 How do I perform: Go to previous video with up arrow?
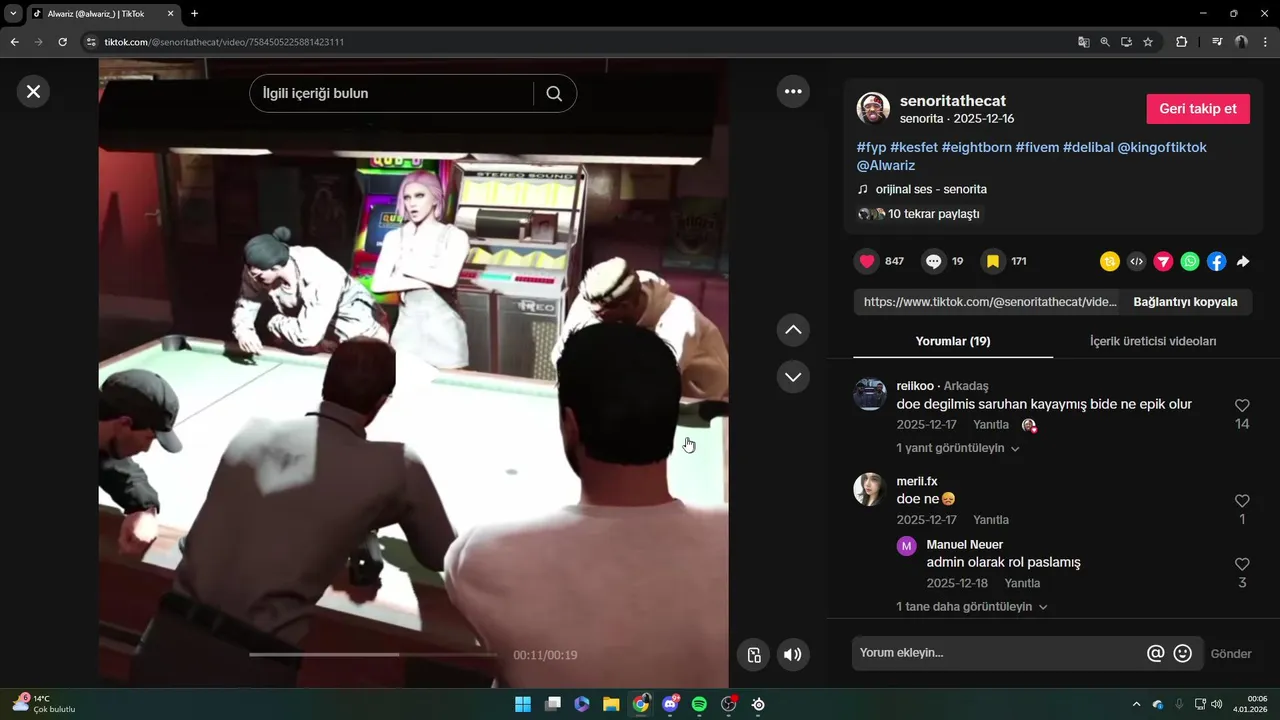[x=793, y=329]
